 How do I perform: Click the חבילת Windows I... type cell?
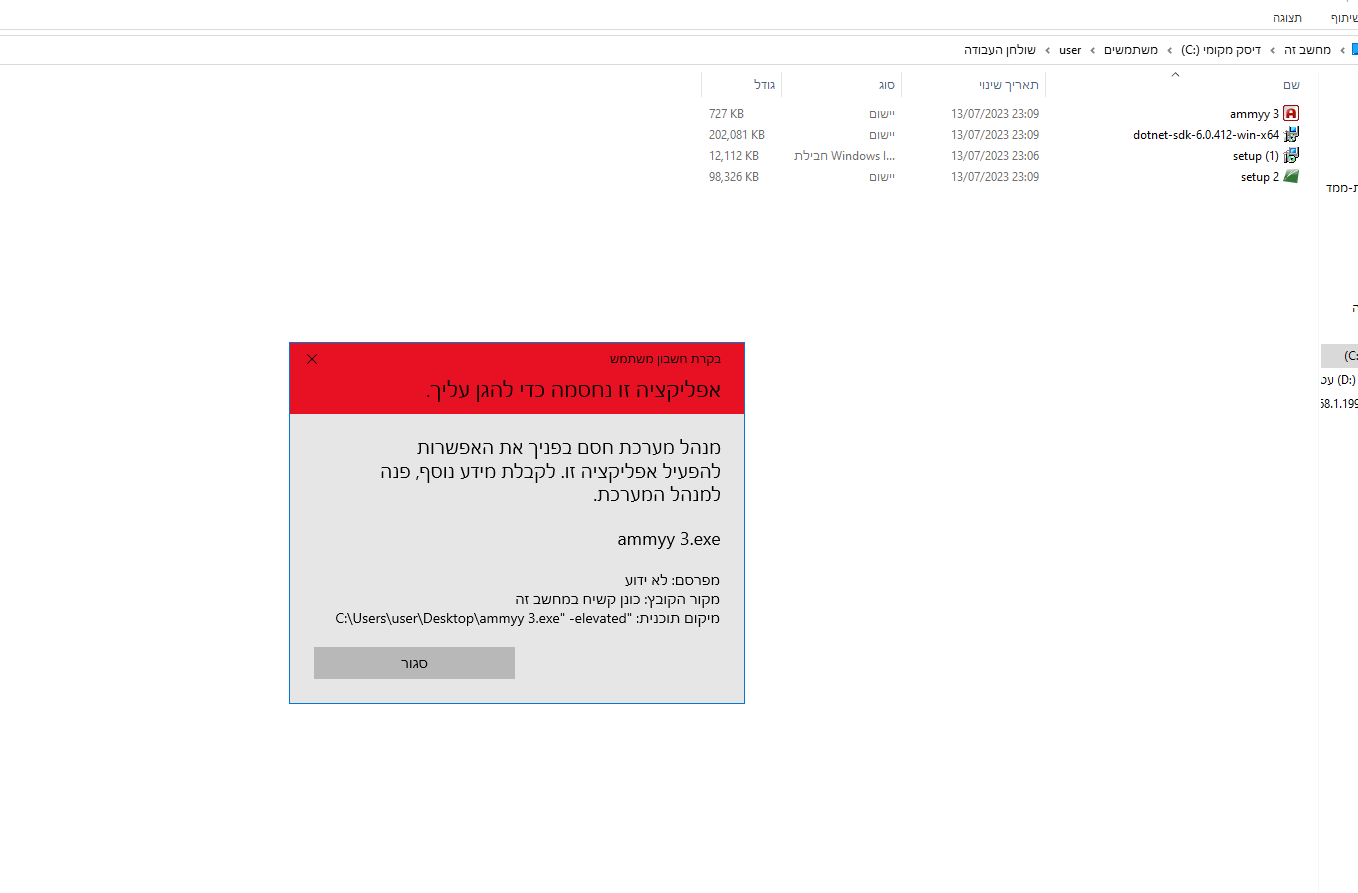845,156
